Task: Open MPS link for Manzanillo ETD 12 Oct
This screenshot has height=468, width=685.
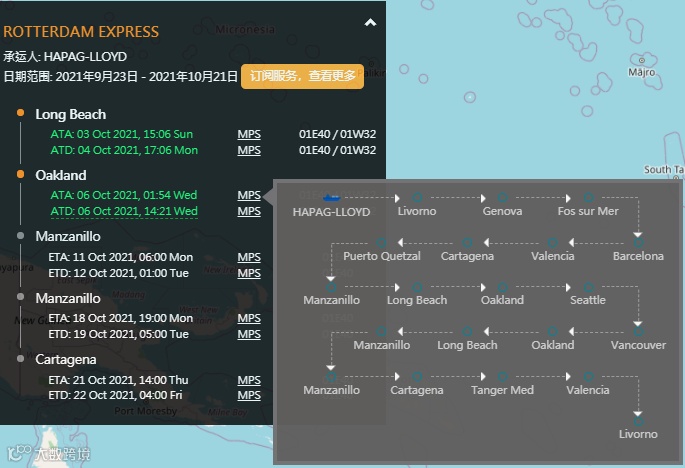Action: pos(249,273)
